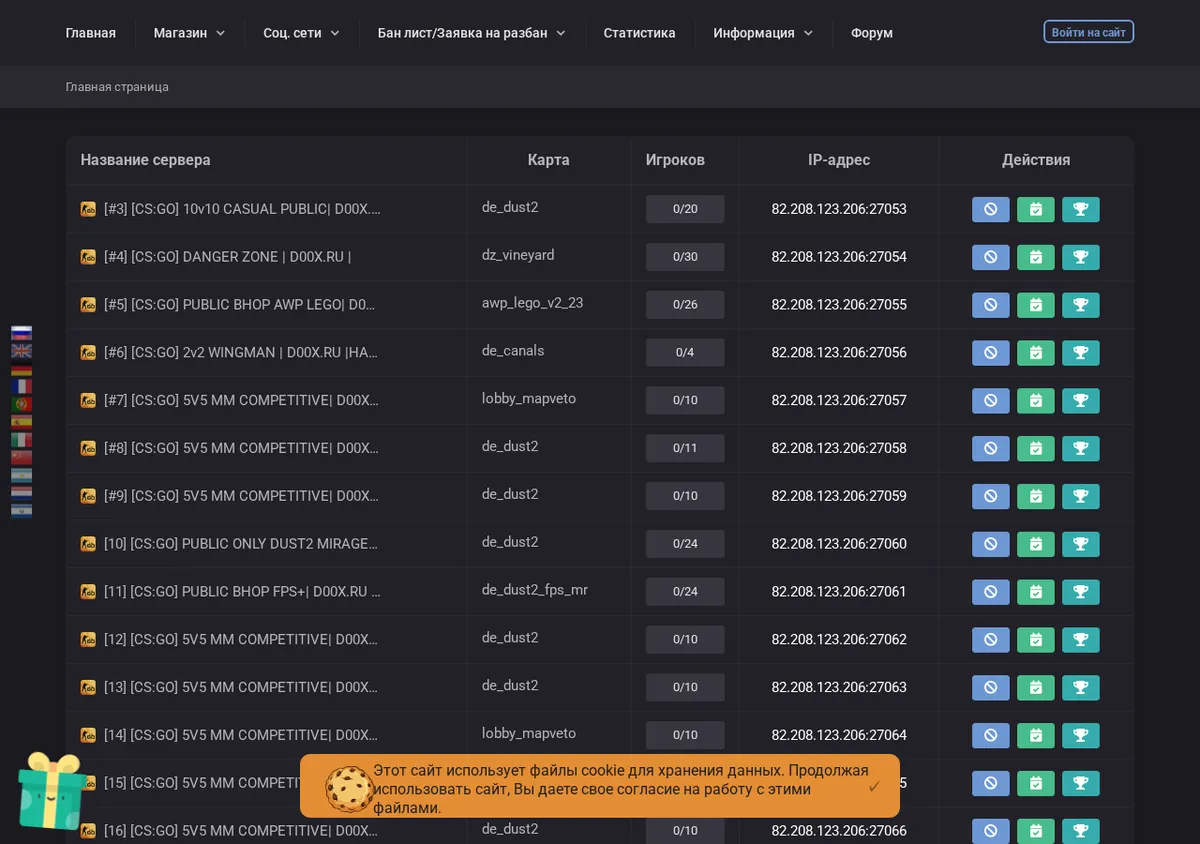Screen dimensions: 1200x844
Task: Dismiss cookie notice with the checkmark
Action: point(874,786)
